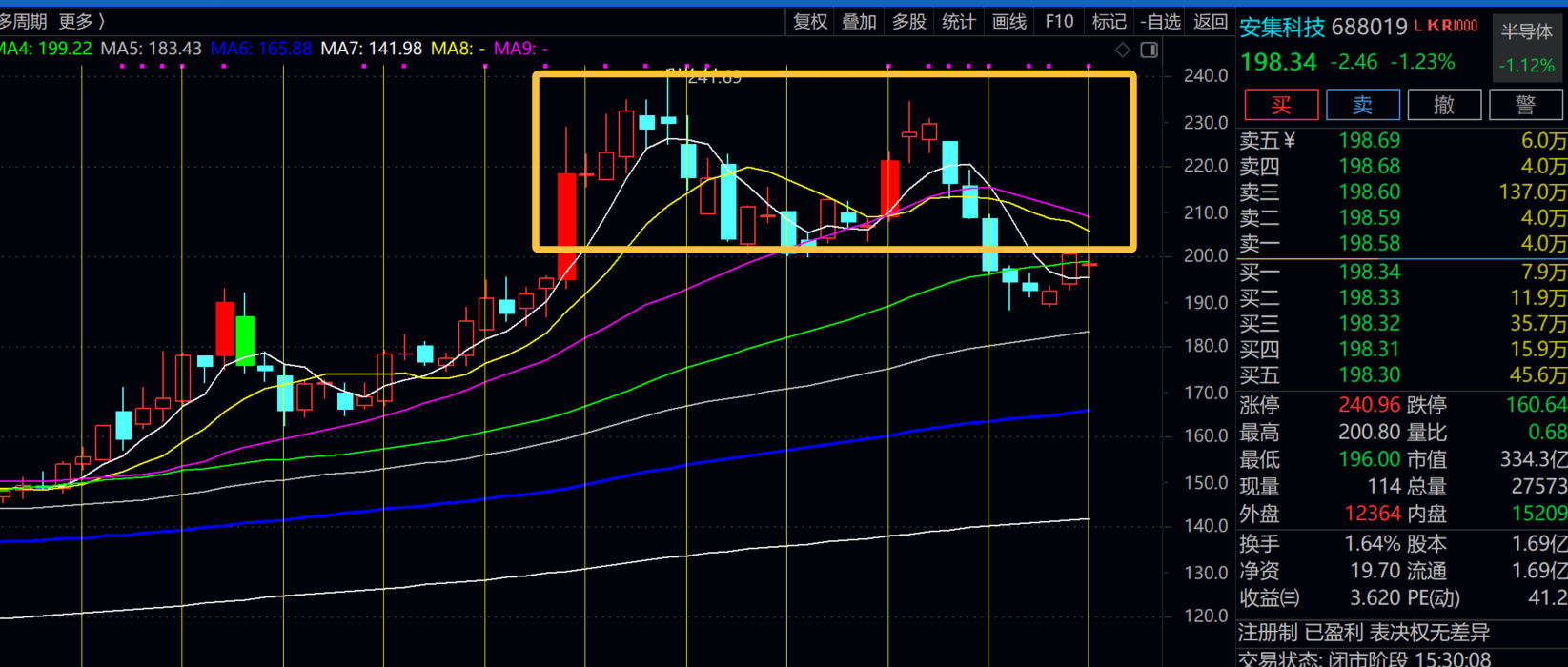Image resolution: width=1568 pixels, height=667 pixels.
Task: Click the ¥ icon beside 卖五
Action: tap(1290, 141)
